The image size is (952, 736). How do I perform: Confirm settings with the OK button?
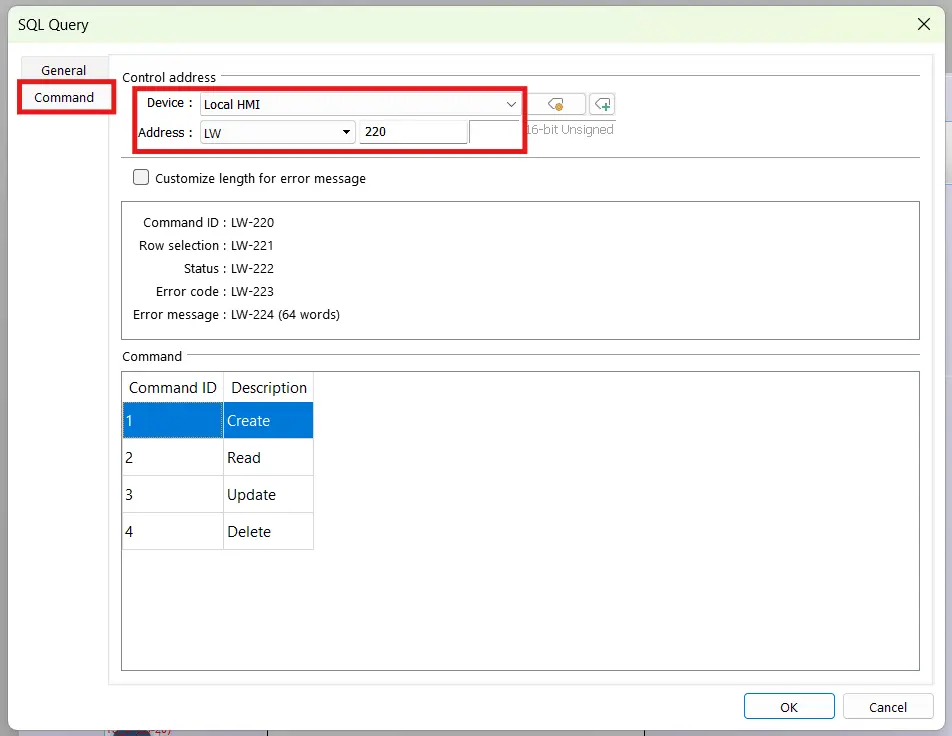click(x=788, y=706)
